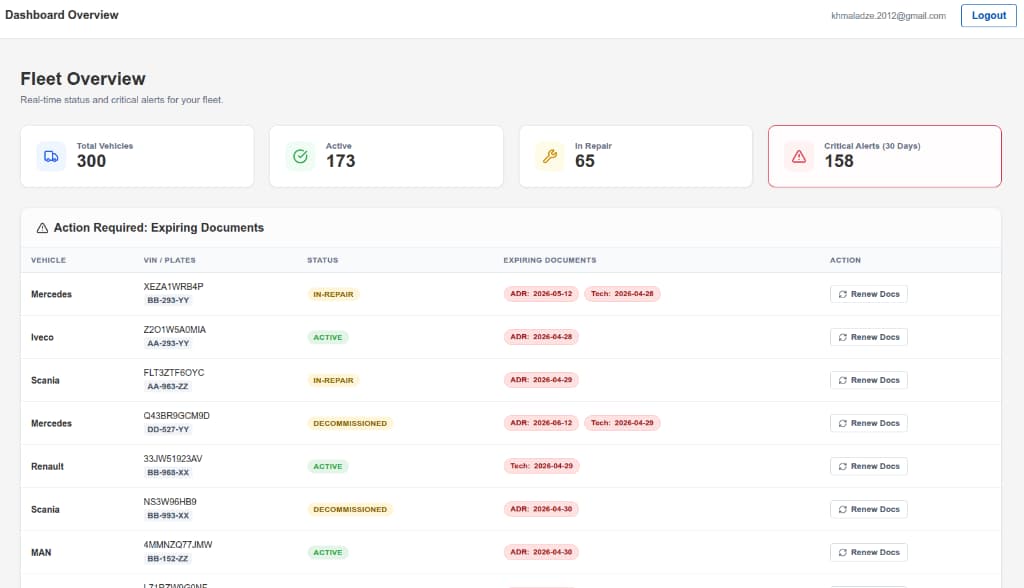This screenshot has height=588, width=1024.
Task: Click plate AA-963-ZZ
Action: pyautogui.click(x=168, y=387)
